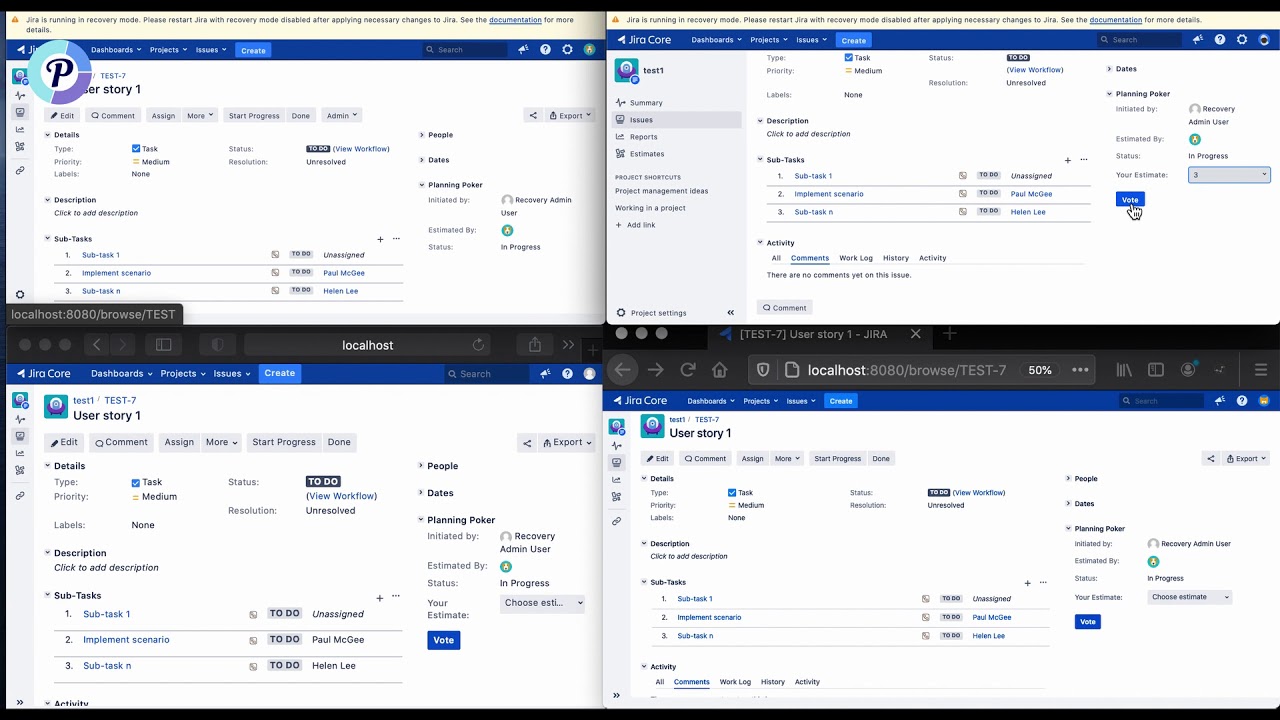Click the notifications icon in top-left window header
This screenshot has height=720, width=1280.
pos(523,50)
